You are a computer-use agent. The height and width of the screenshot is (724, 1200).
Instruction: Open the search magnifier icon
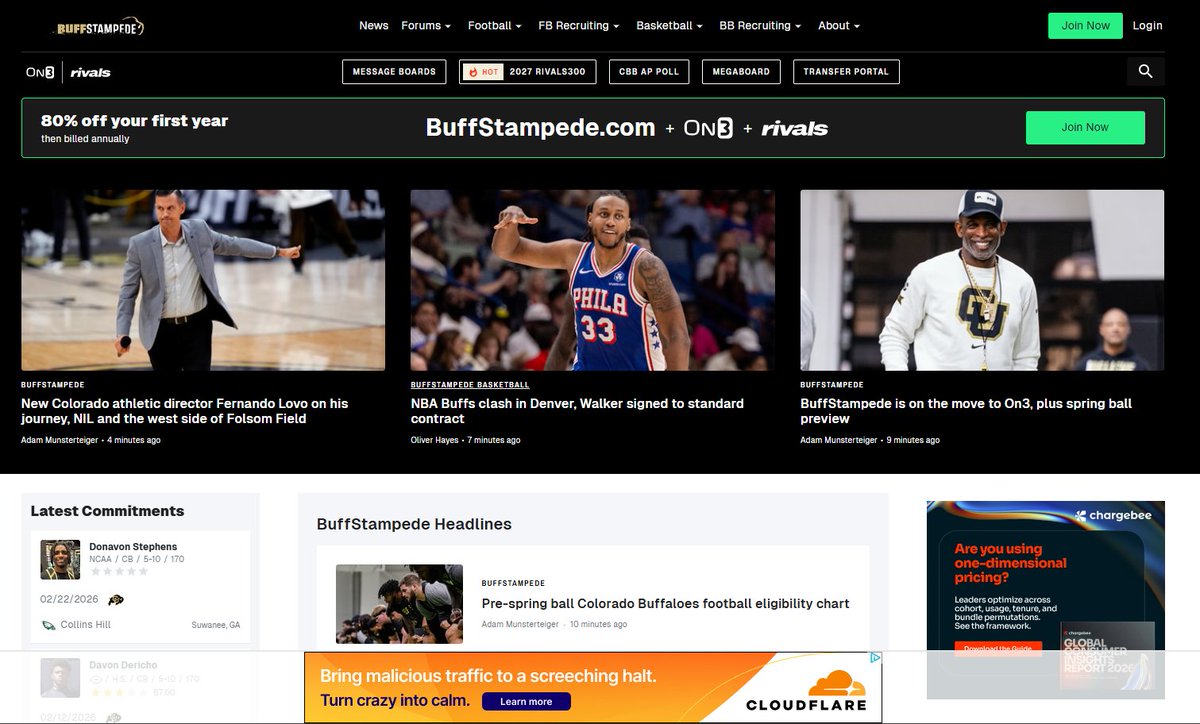pos(1145,71)
